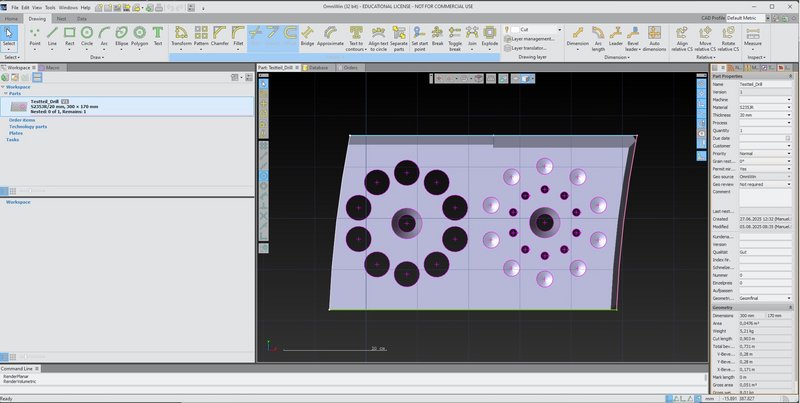Use the Explode tool
This screenshot has height=403, width=800.
coord(490,36)
